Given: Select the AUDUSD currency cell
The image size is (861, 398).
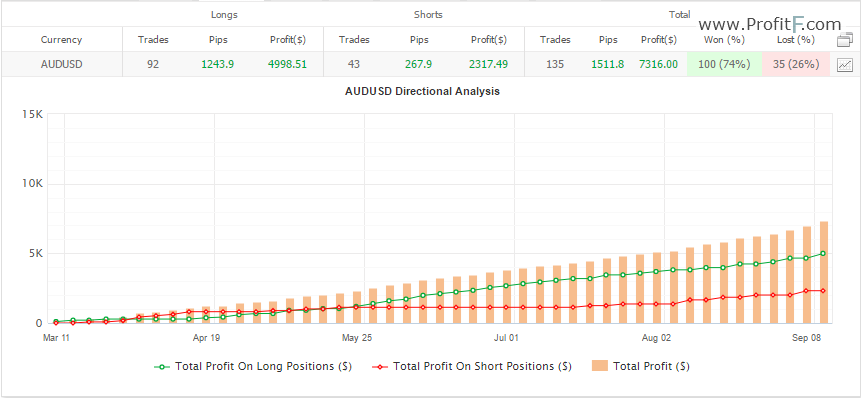Looking at the screenshot, I should click(x=62, y=64).
